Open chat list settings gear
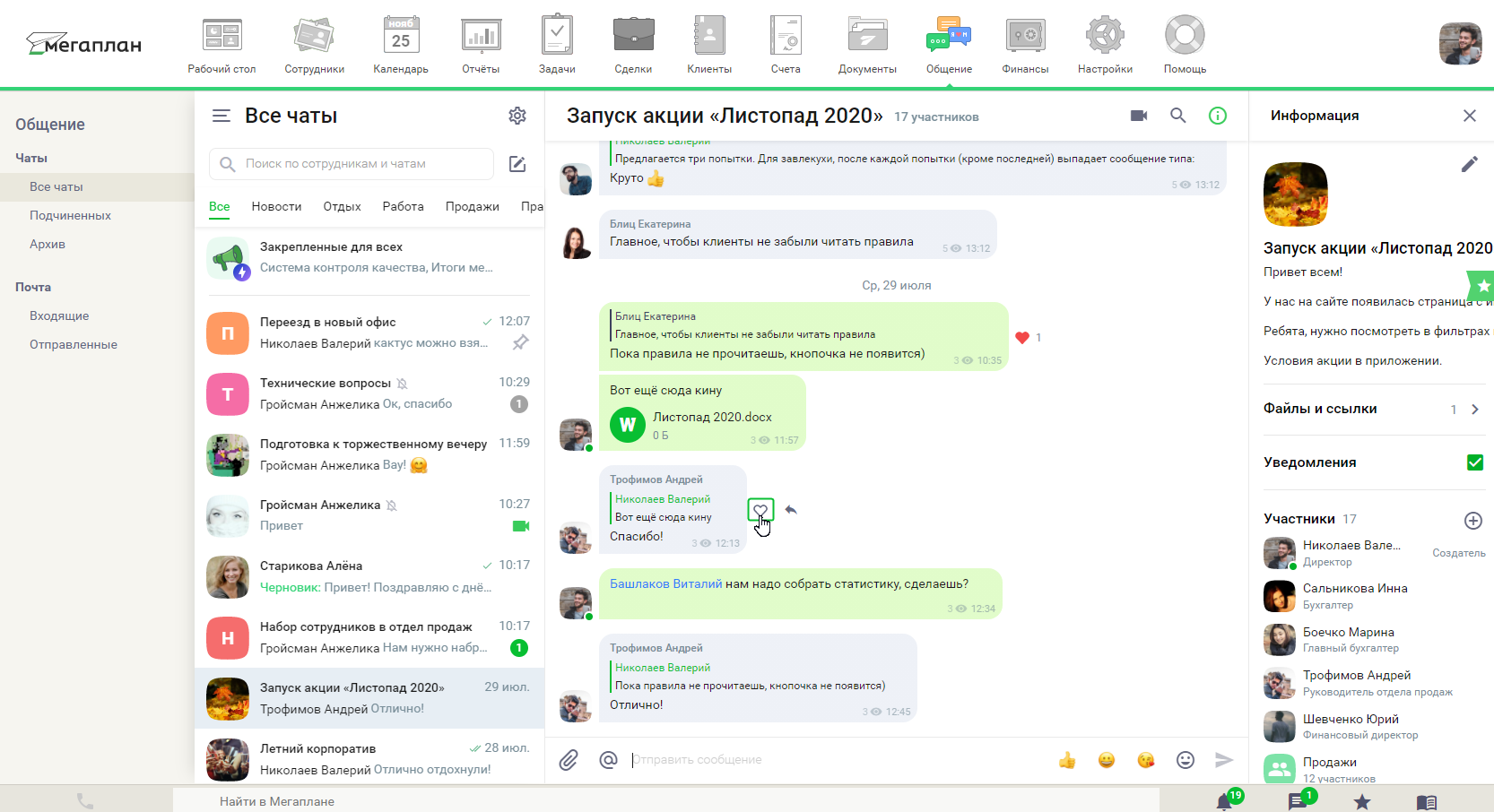The image size is (1494, 812). pos(517,116)
